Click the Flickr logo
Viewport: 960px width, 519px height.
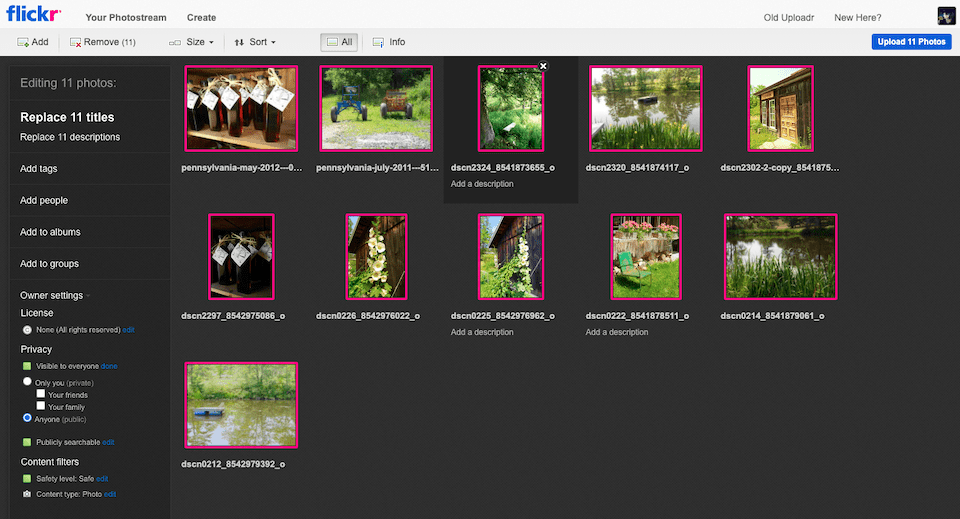pyautogui.click(x=33, y=15)
